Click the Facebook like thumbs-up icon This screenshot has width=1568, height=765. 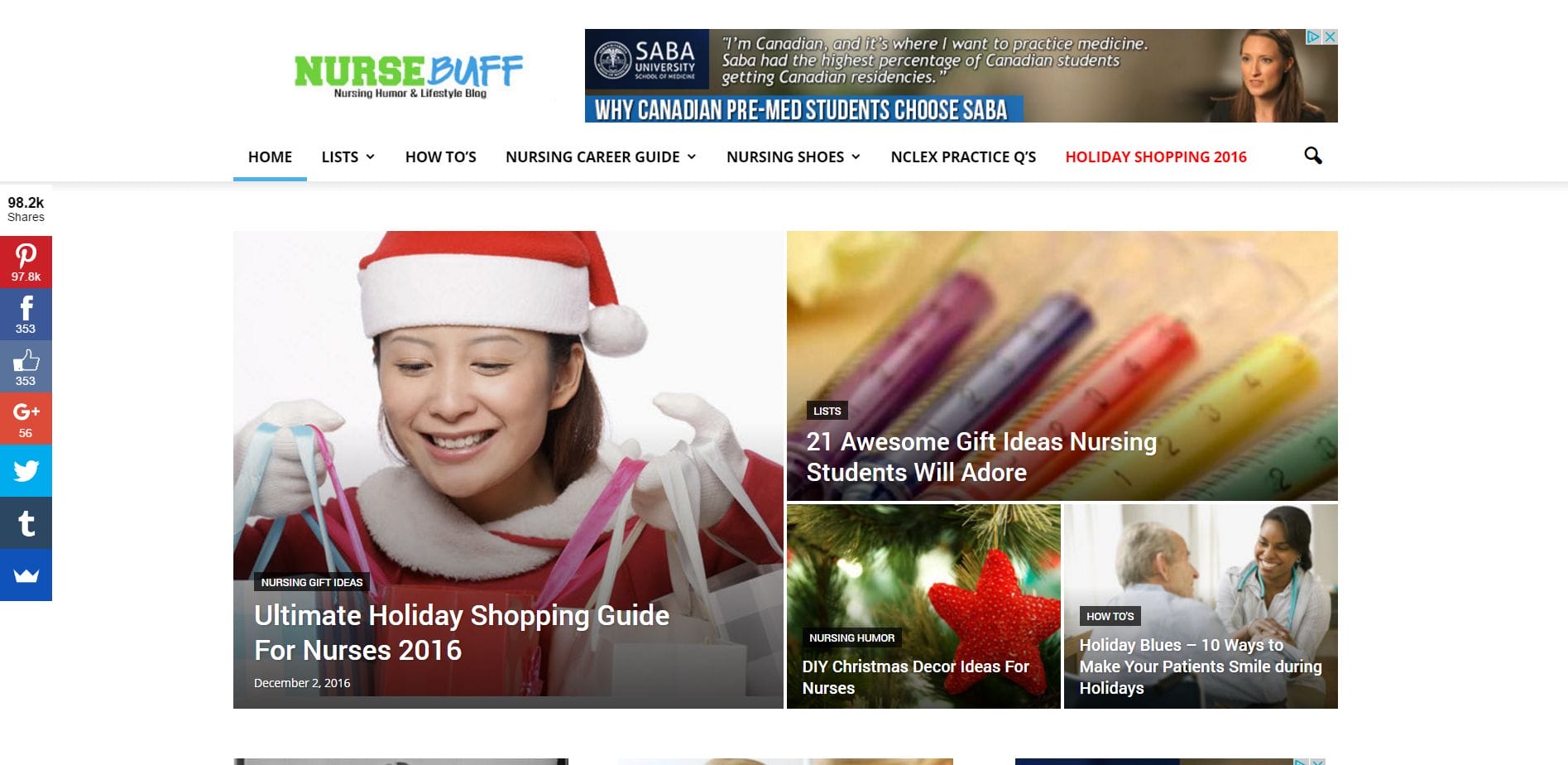coord(26,366)
